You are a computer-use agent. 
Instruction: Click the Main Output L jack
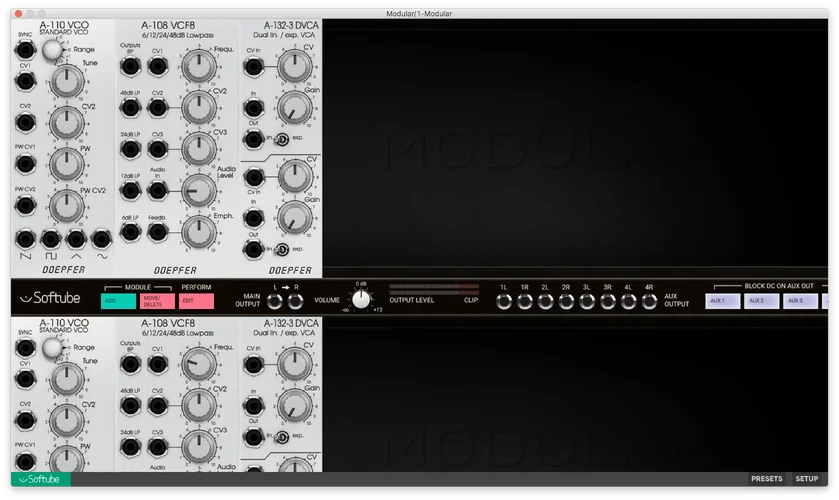[x=274, y=301]
